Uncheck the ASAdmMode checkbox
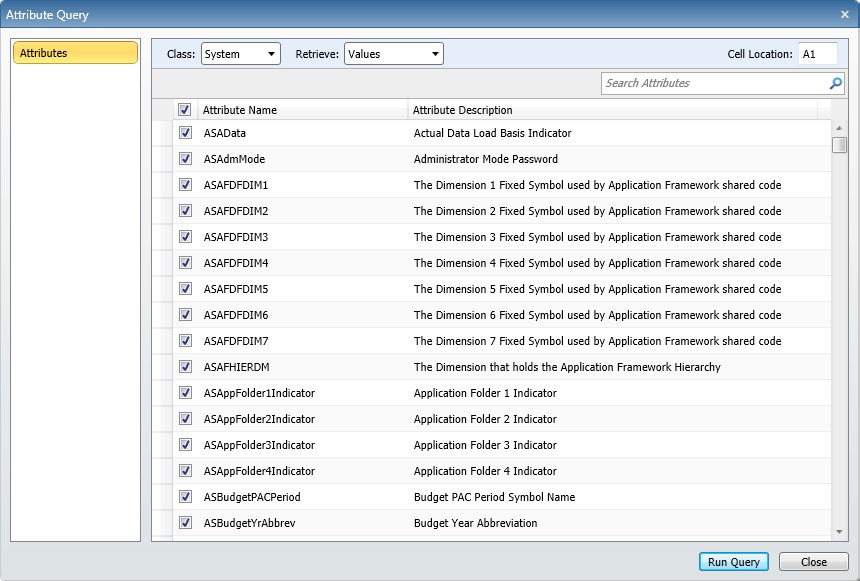 (185, 159)
